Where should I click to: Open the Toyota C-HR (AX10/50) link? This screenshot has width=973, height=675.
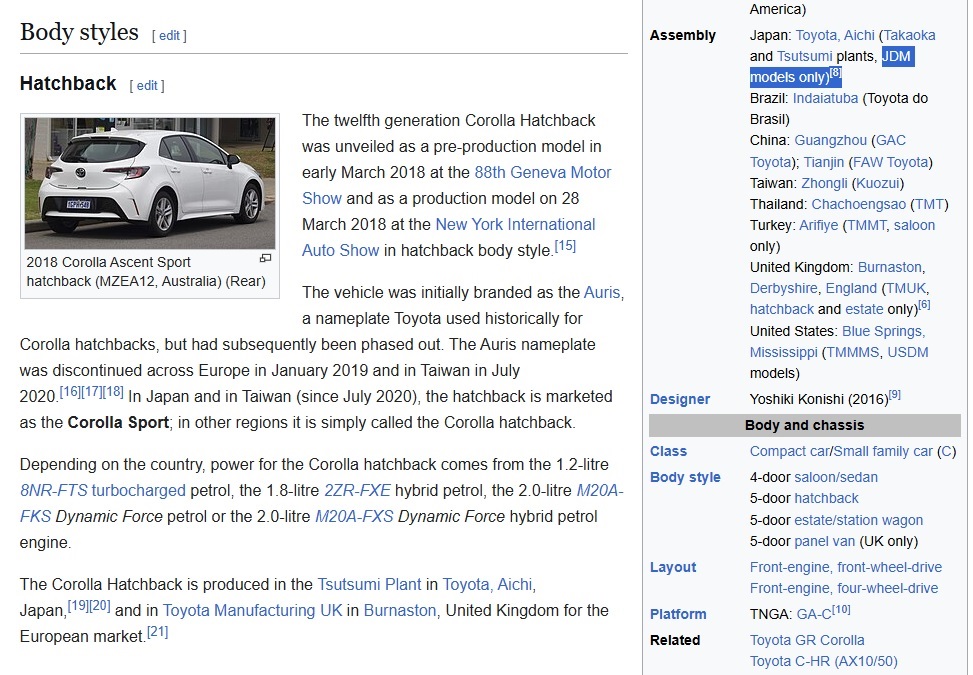pyautogui.click(x=823, y=662)
